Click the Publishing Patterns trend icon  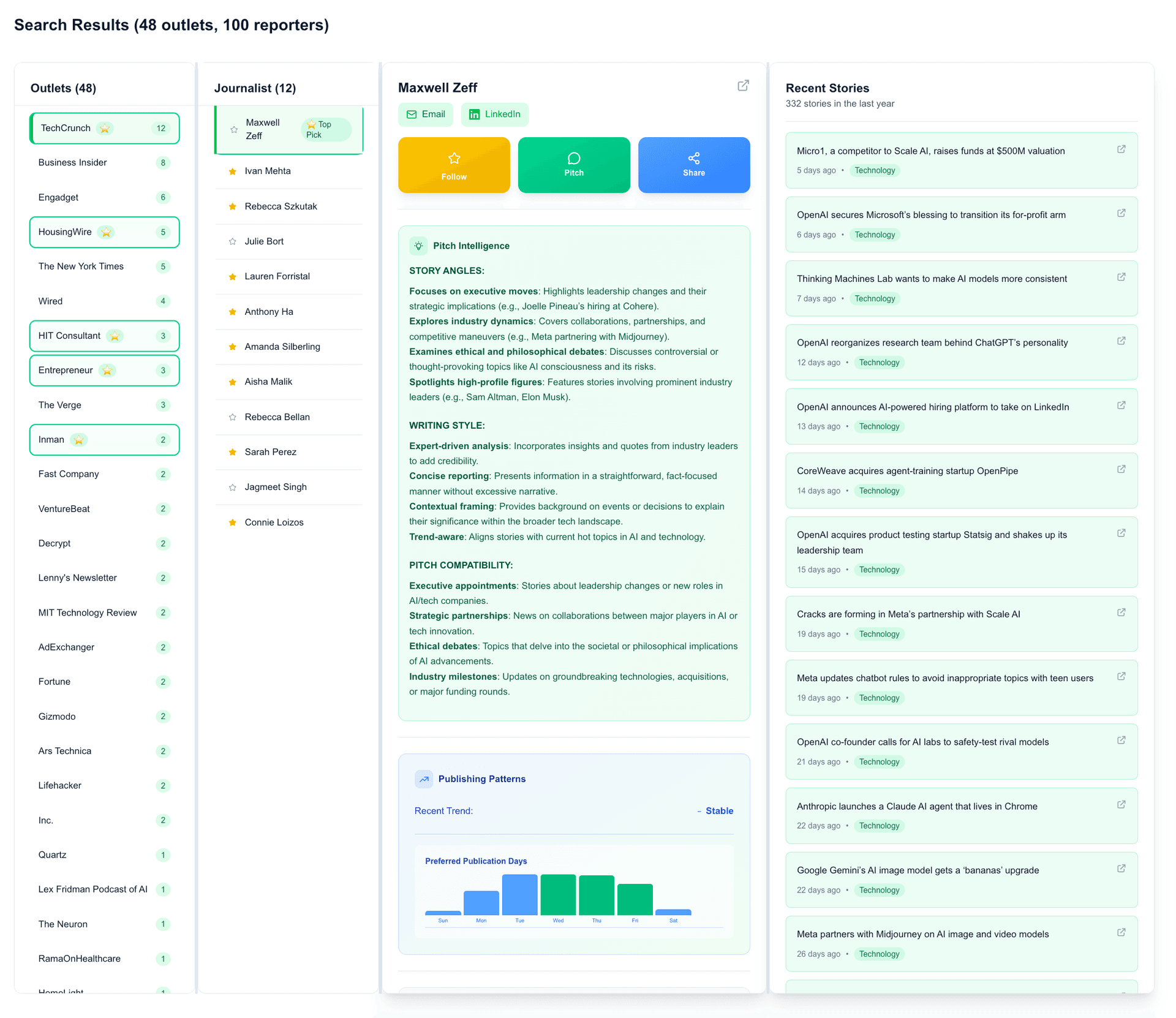click(424, 779)
